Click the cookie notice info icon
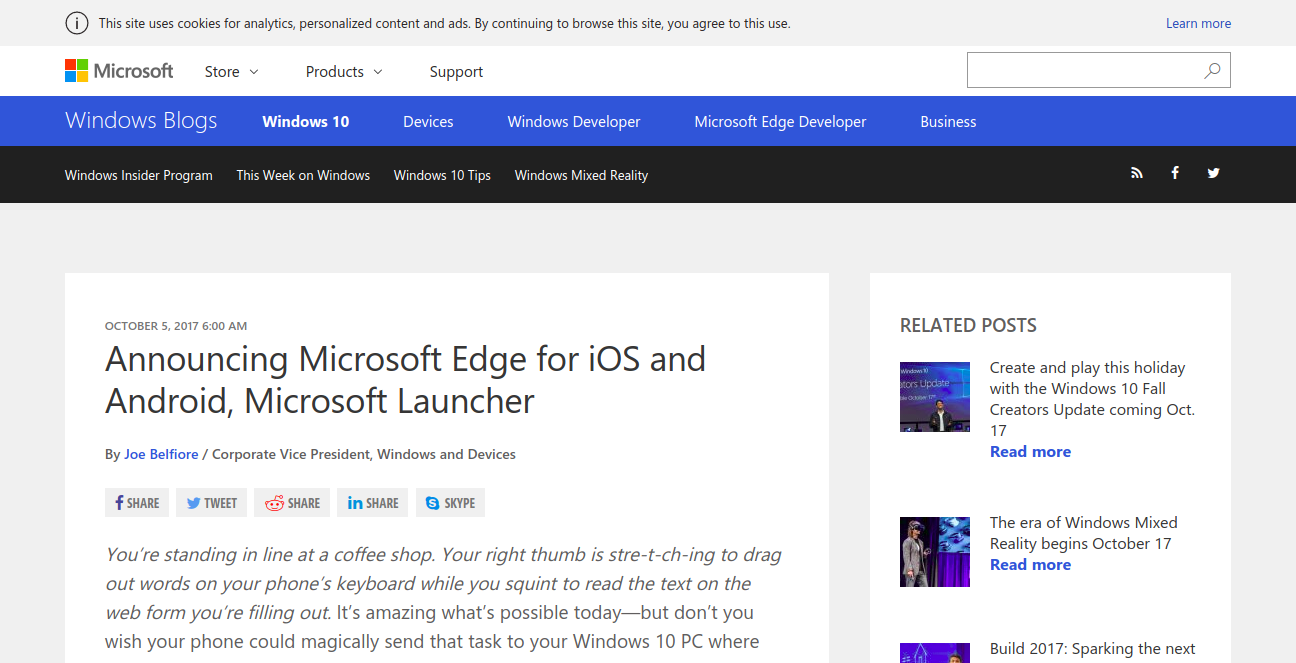Viewport: 1296px width, 663px height. (77, 23)
